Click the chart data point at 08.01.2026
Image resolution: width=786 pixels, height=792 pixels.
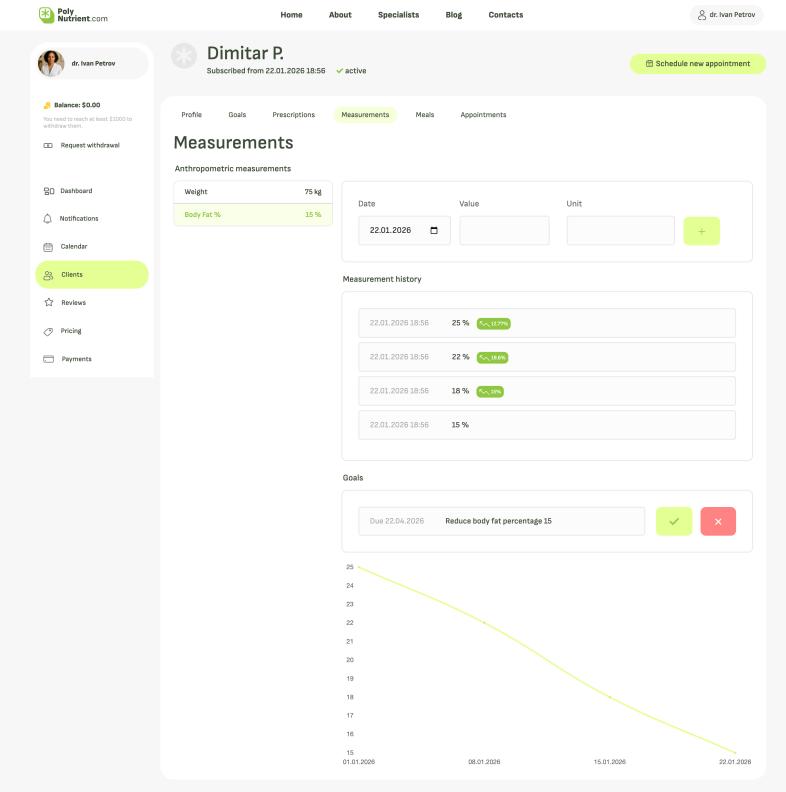[484, 623]
